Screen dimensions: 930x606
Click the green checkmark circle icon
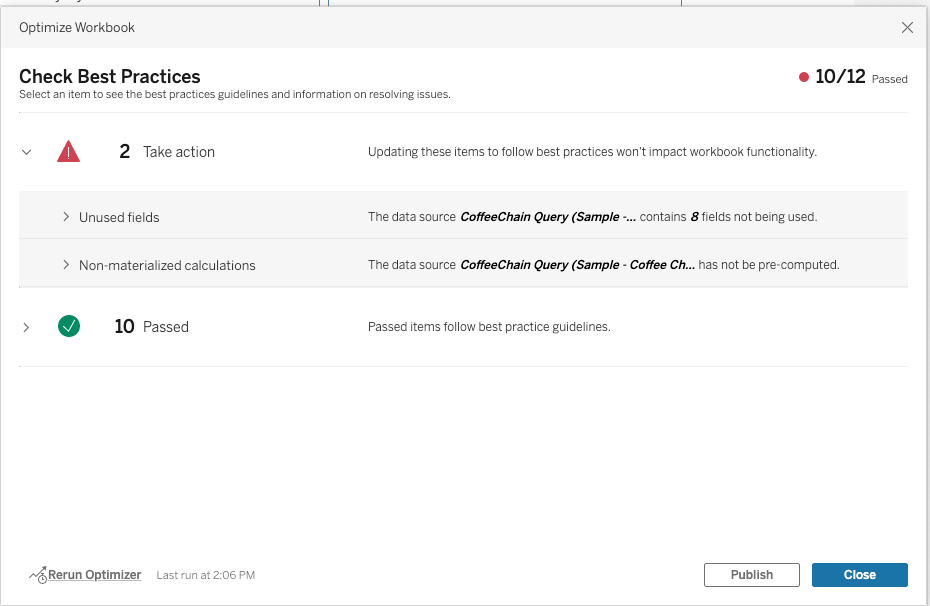(68, 326)
